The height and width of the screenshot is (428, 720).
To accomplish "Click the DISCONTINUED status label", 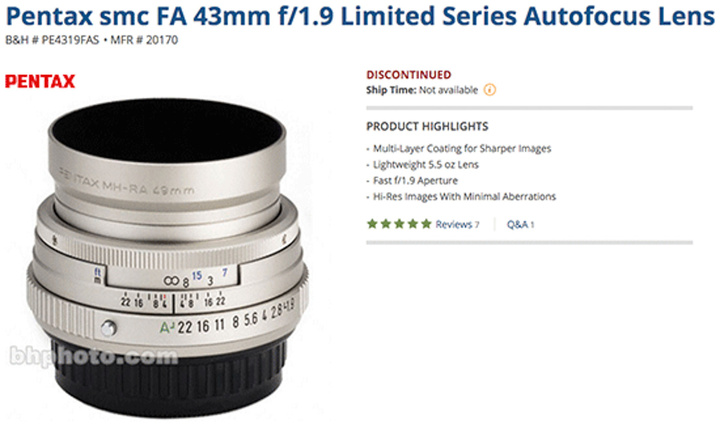I will pos(409,74).
